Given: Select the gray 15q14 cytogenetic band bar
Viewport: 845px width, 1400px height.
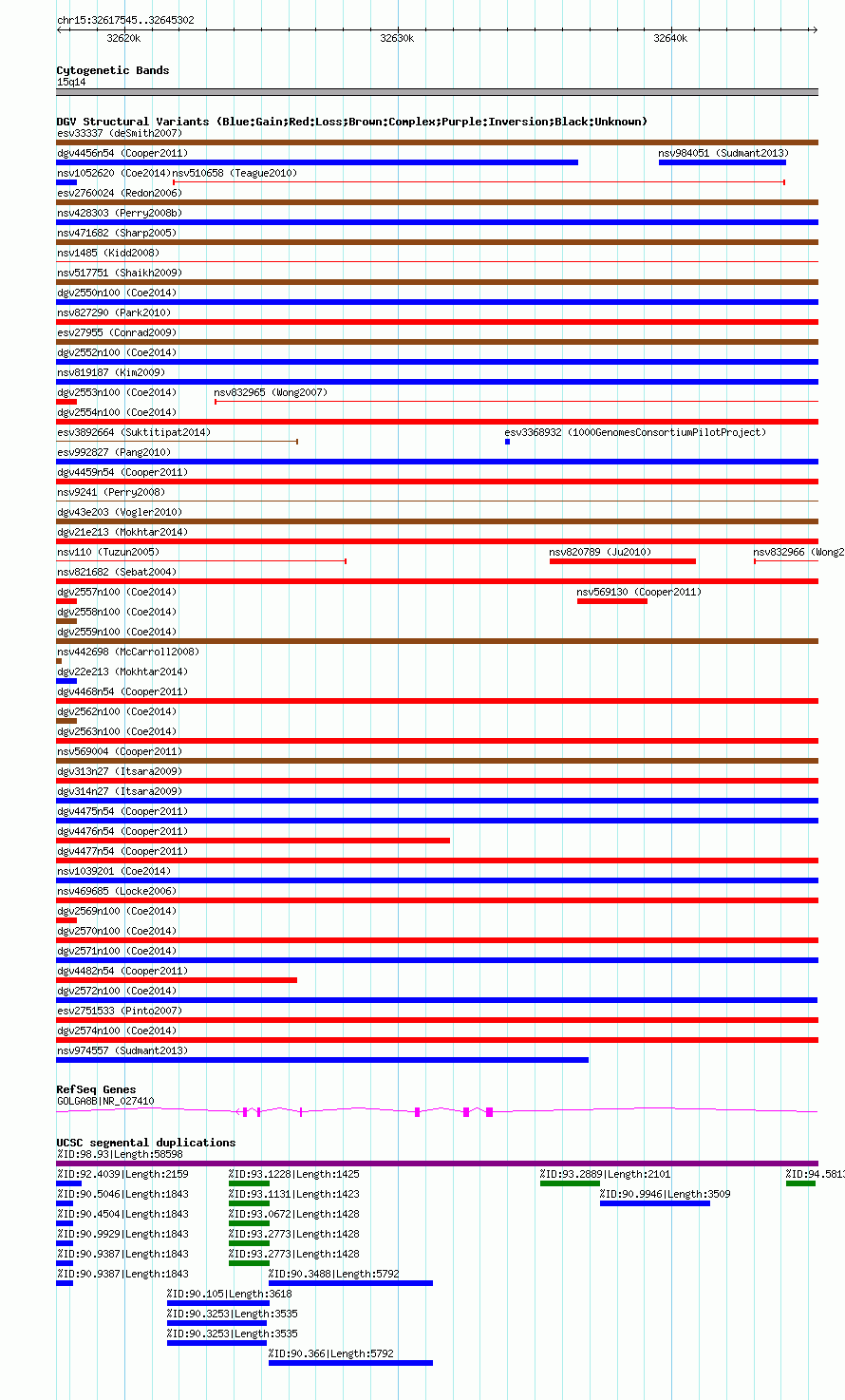Looking at the screenshot, I should click(438, 92).
